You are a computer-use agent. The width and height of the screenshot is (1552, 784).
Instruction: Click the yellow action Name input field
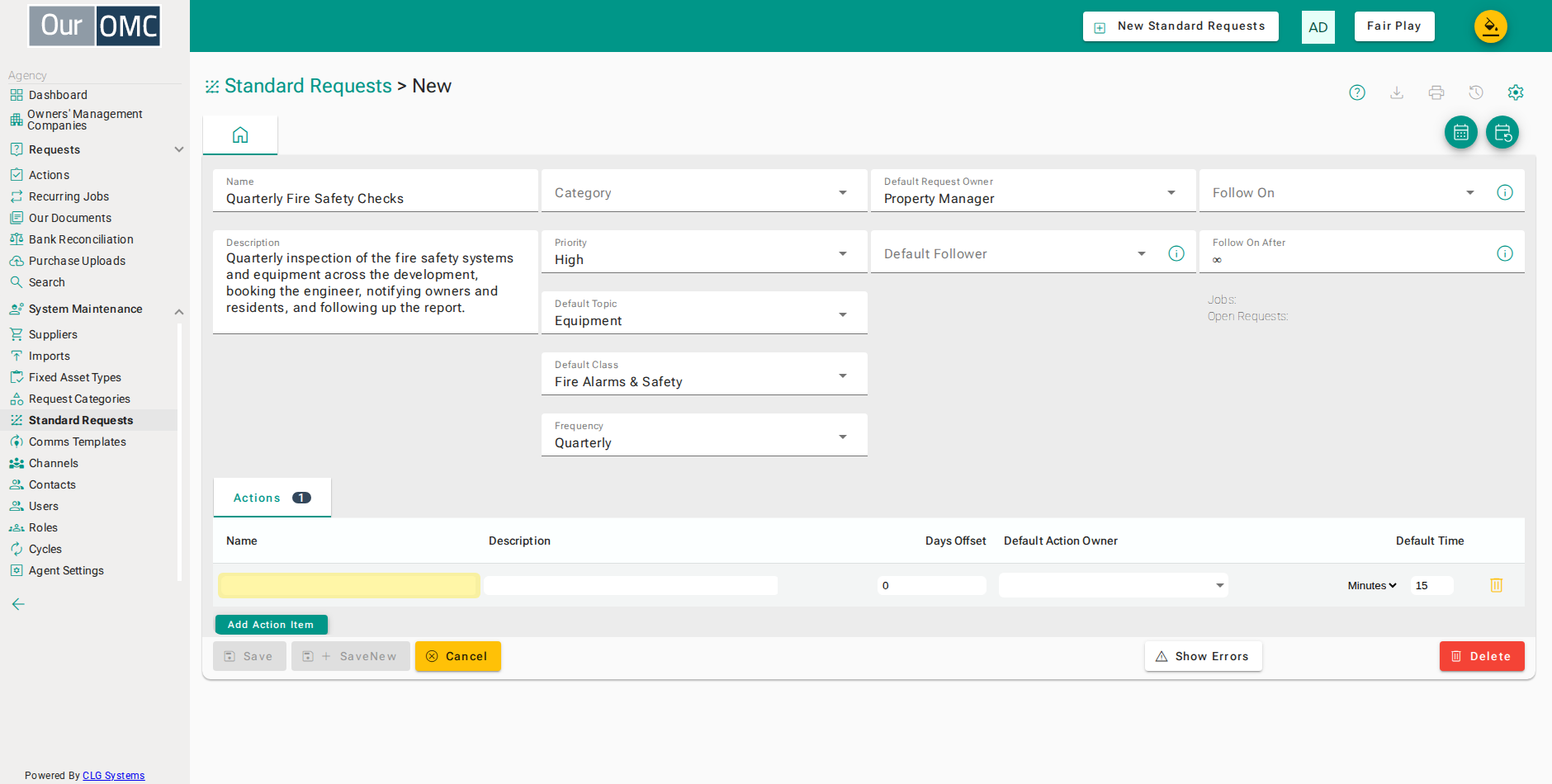pos(349,585)
